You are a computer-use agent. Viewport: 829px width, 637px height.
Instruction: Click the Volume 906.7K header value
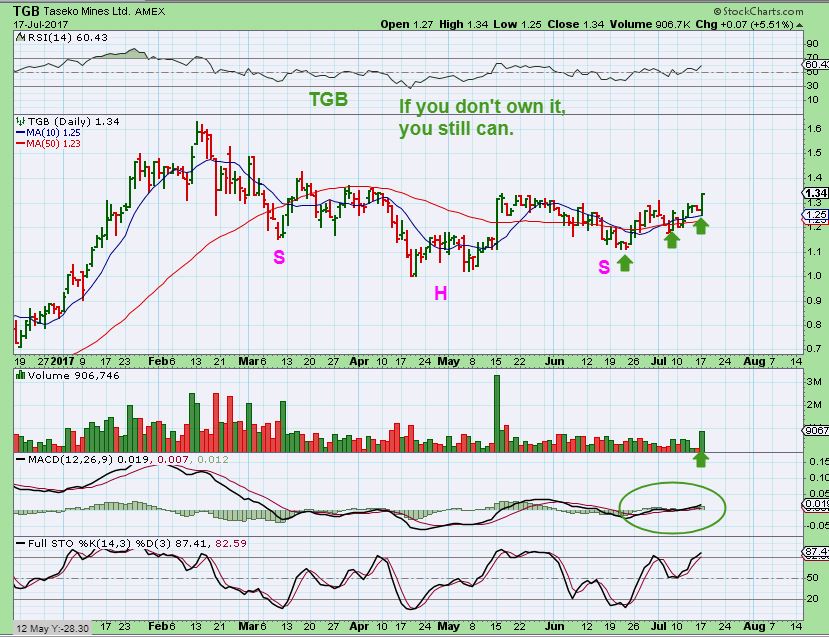(649, 24)
